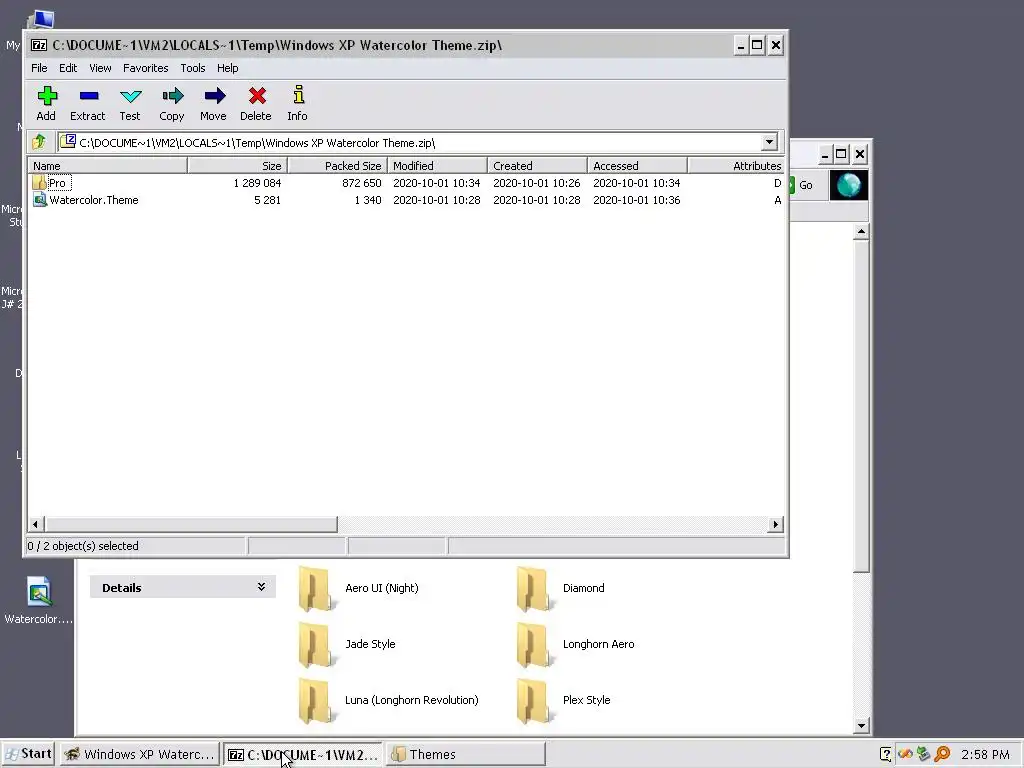Screen dimensions: 1024x768
Task: Select the Watercolor.Theme file icon
Action: click(39, 200)
